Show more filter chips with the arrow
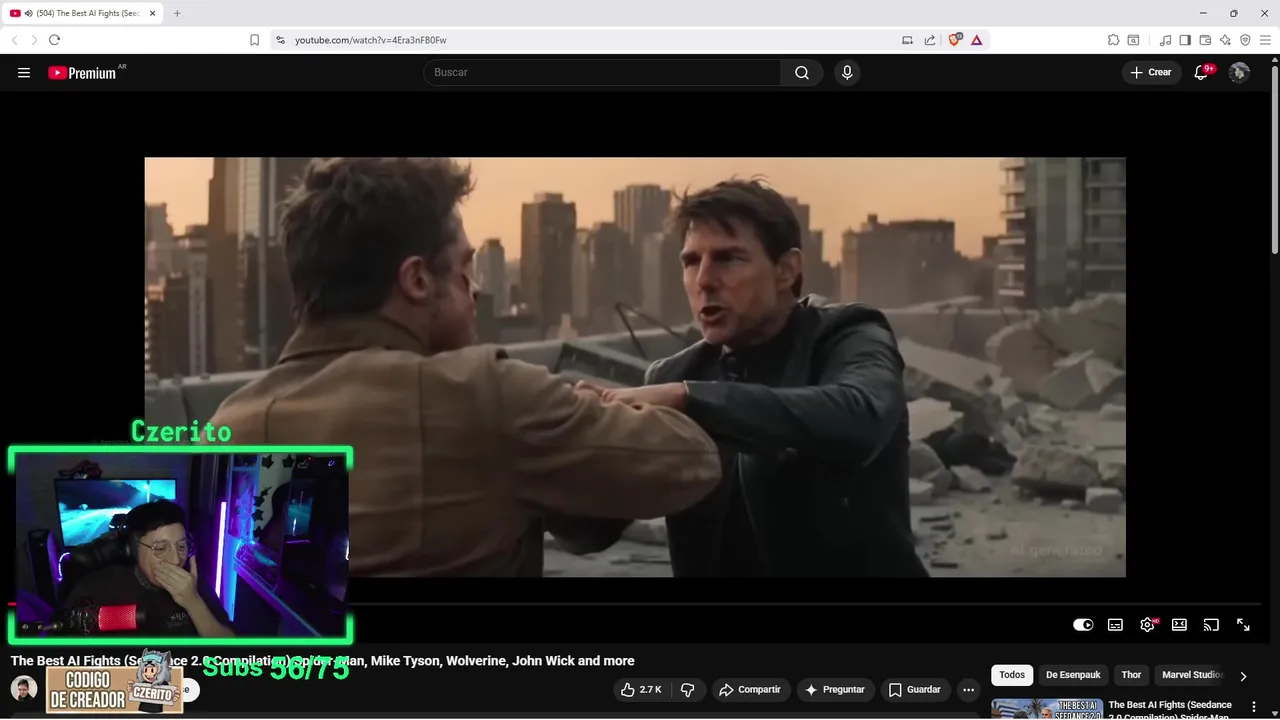The image size is (1280, 720). click(1243, 676)
